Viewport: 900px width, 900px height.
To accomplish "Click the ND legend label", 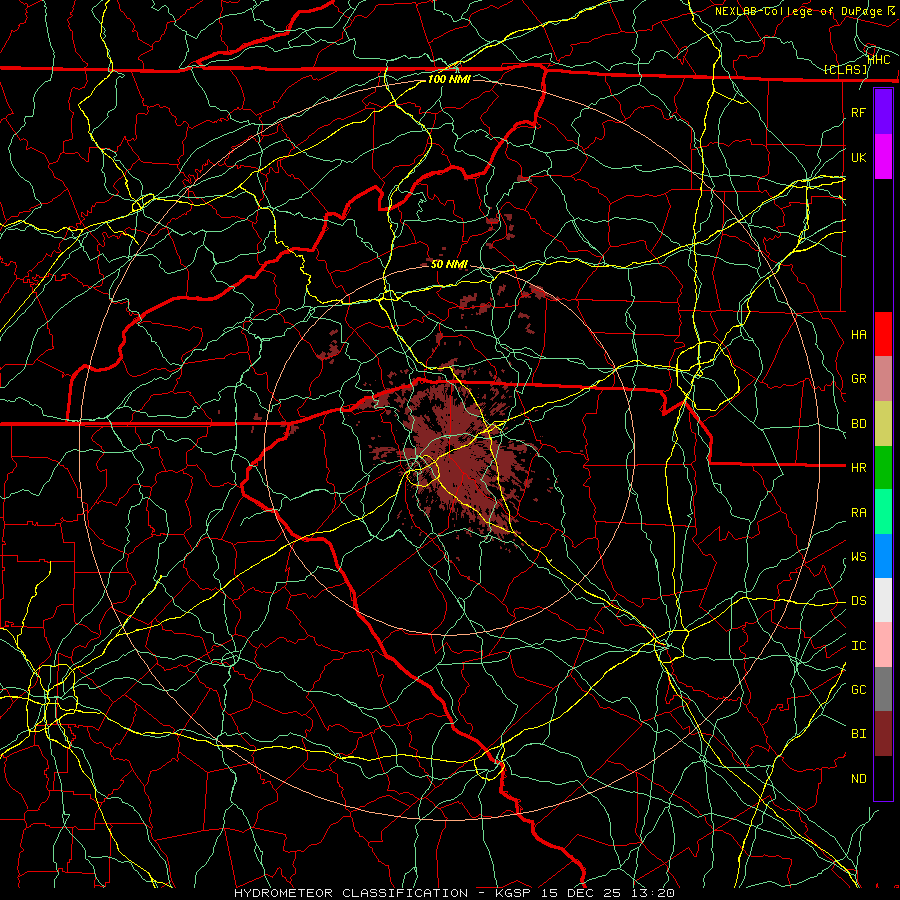I will point(859,779).
